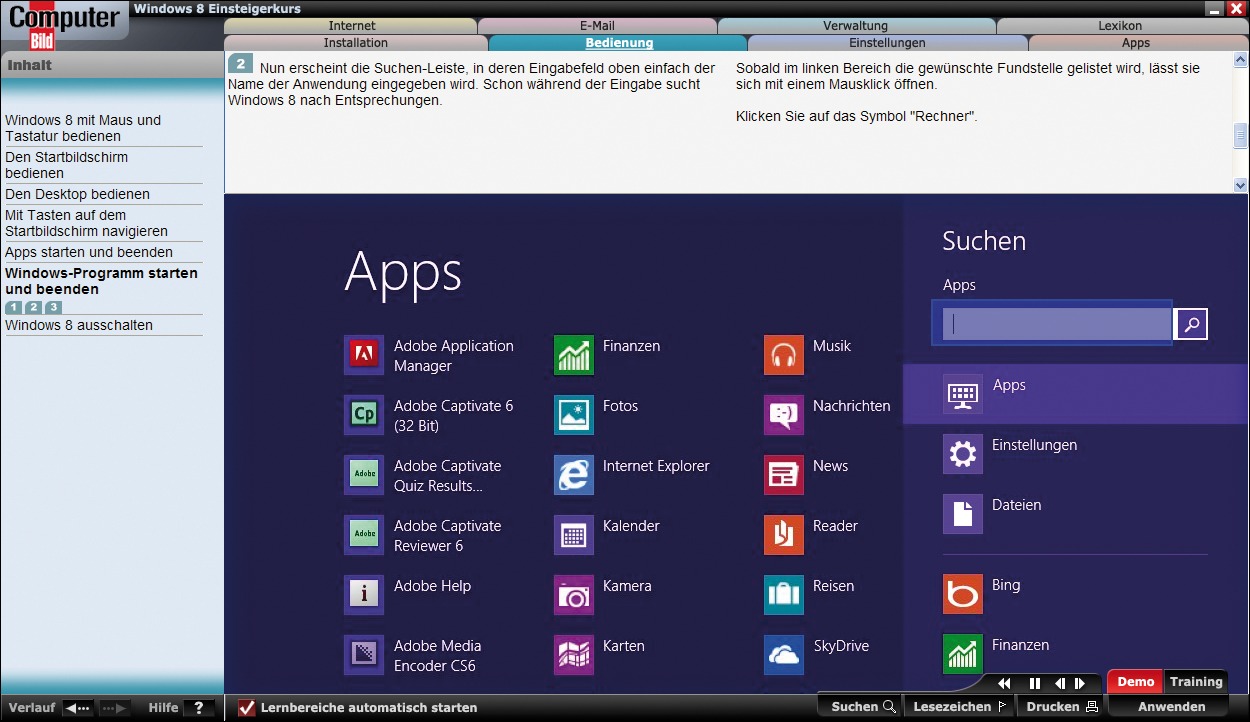Open the Musik headphones icon

(783, 355)
